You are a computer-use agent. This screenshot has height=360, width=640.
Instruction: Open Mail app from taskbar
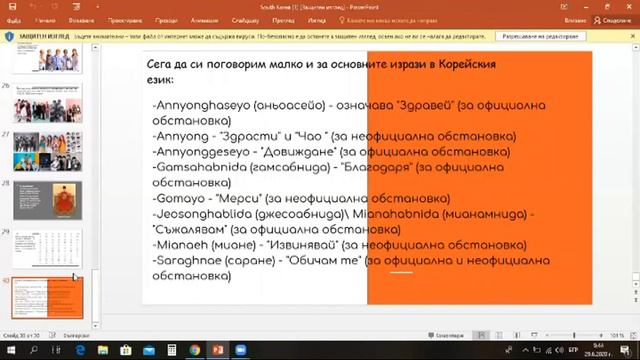[x=149, y=350]
